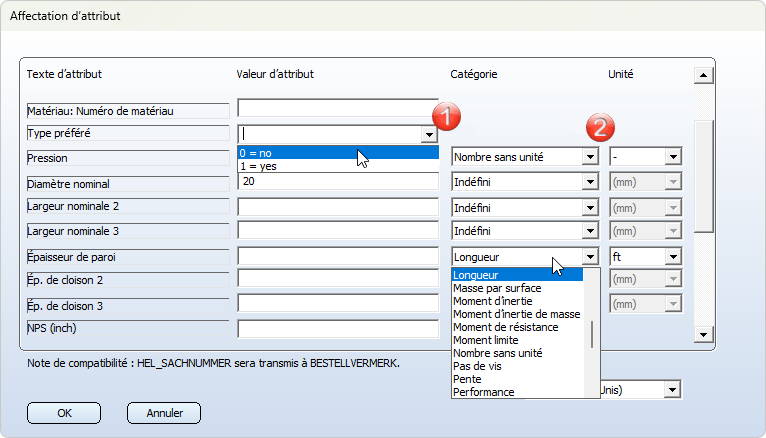The width and height of the screenshot is (766, 438).
Task: Click the Matériau numéro value field
Action: pos(338,108)
